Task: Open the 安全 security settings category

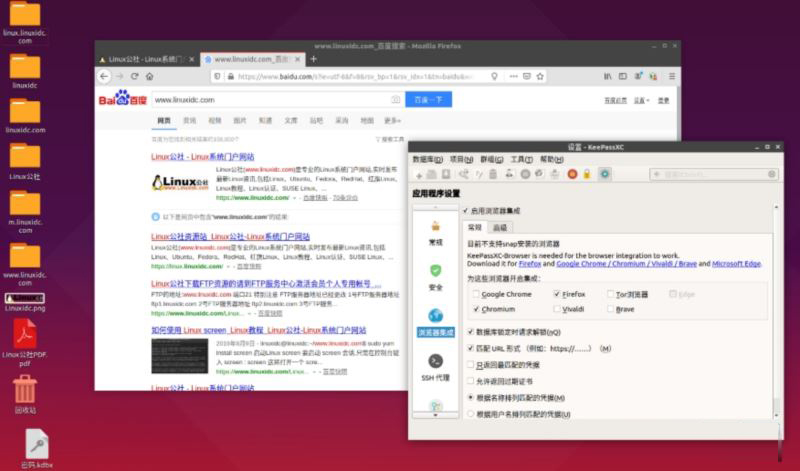Action: pyautogui.click(x=435, y=278)
